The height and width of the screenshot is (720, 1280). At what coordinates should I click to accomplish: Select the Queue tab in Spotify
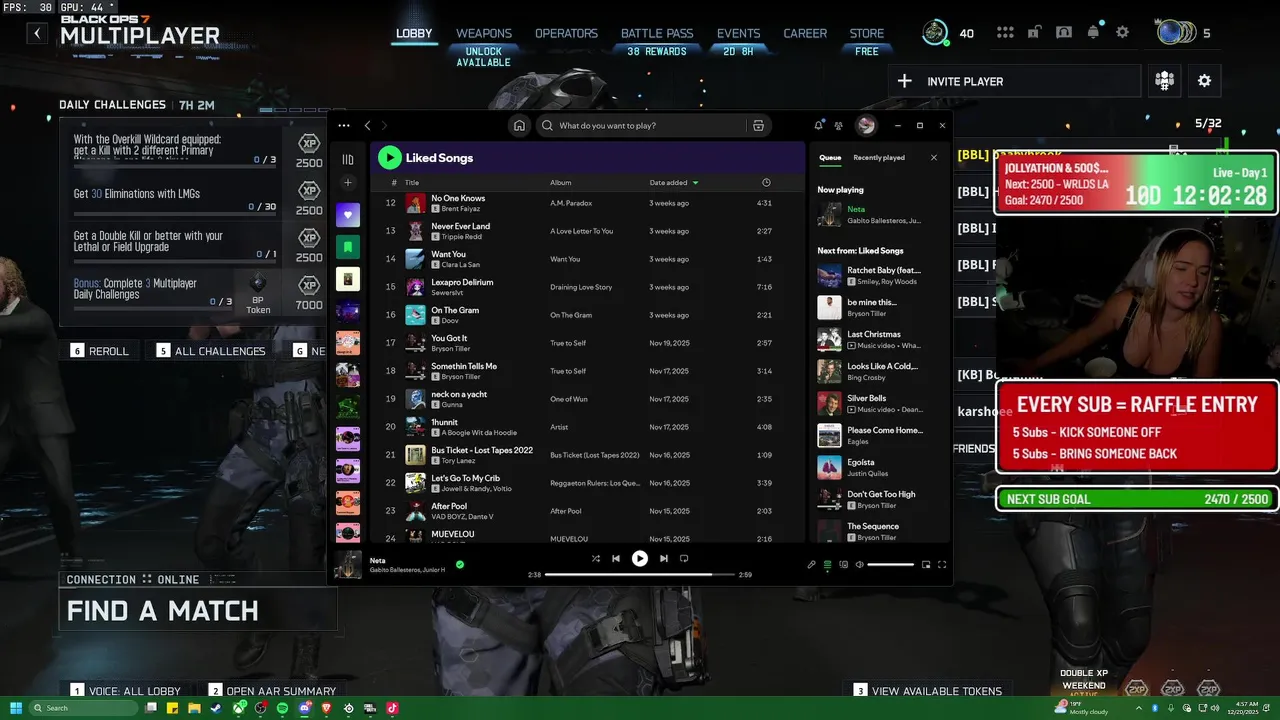pos(830,157)
